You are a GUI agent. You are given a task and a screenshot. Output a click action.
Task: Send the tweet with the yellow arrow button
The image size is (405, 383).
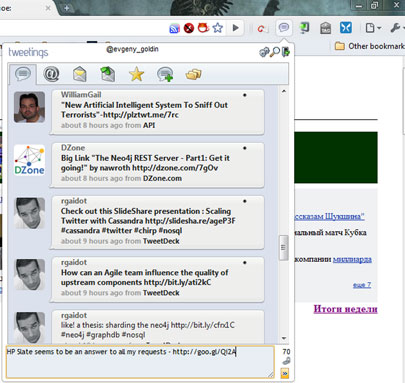(x=285, y=373)
